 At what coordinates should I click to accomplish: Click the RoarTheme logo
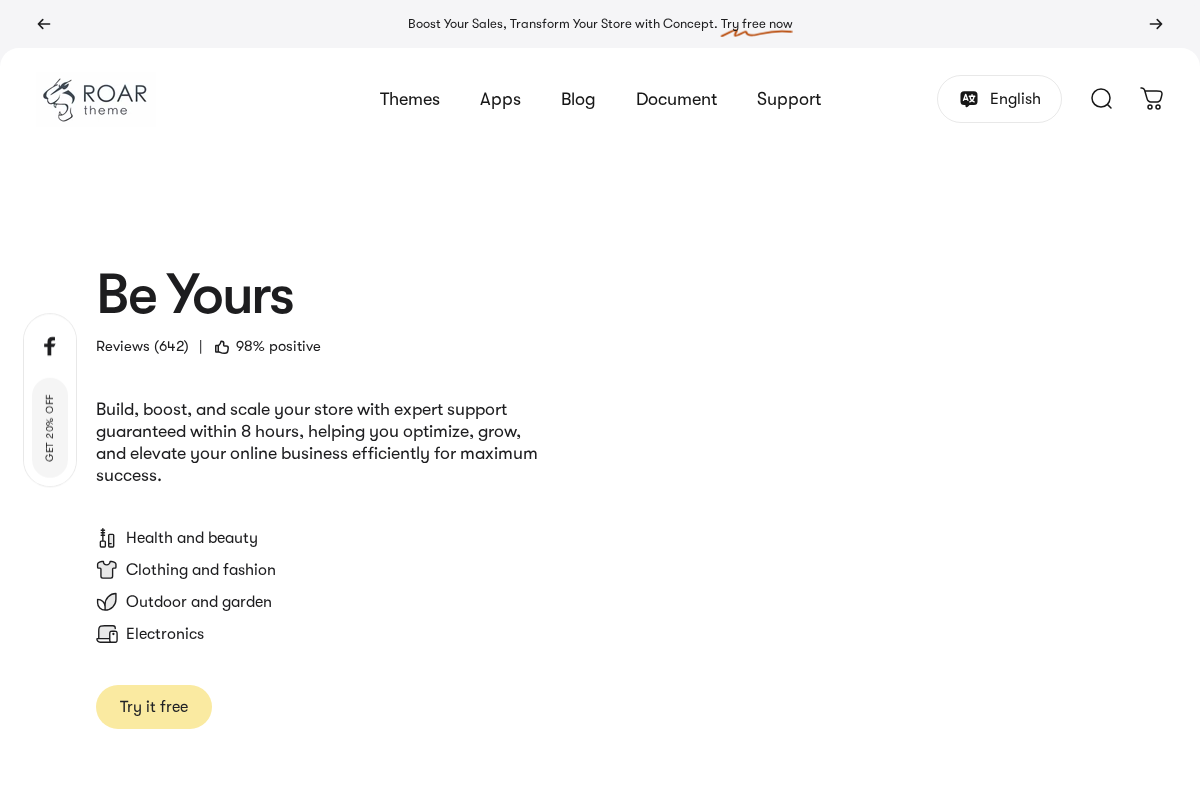[x=95, y=99]
